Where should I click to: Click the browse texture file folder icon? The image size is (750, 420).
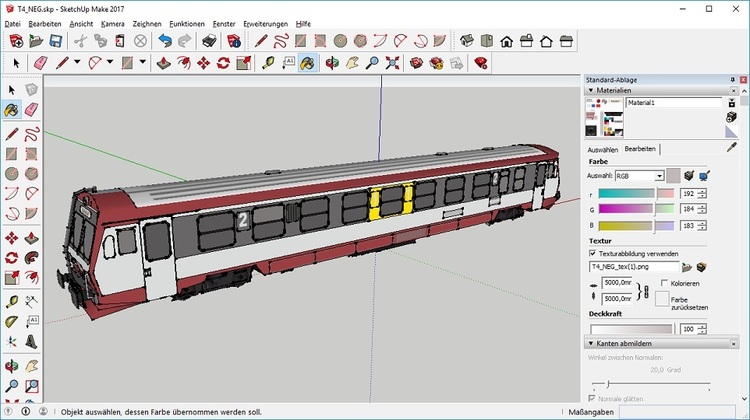click(x=687, y=267)
